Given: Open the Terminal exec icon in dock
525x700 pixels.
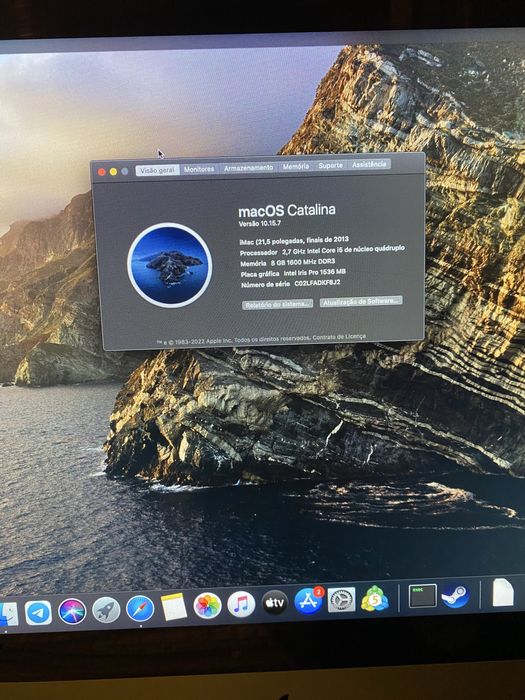Looking at the screenshot, I should (x=422, y=596).
